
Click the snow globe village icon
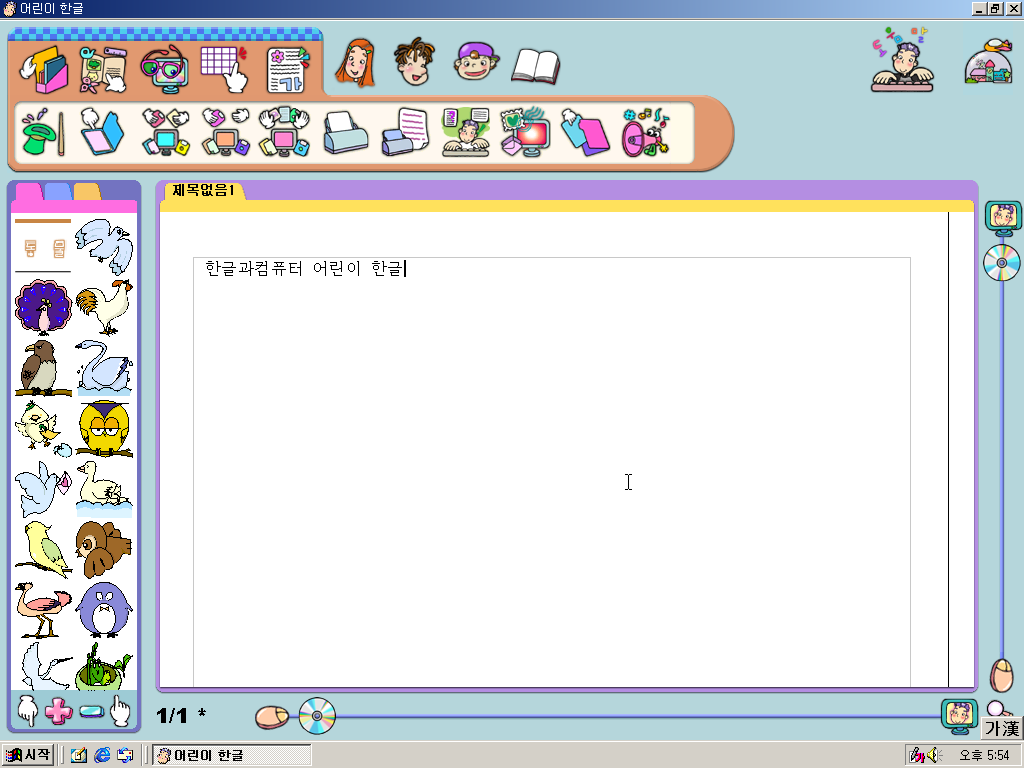[x=989, y=60]
